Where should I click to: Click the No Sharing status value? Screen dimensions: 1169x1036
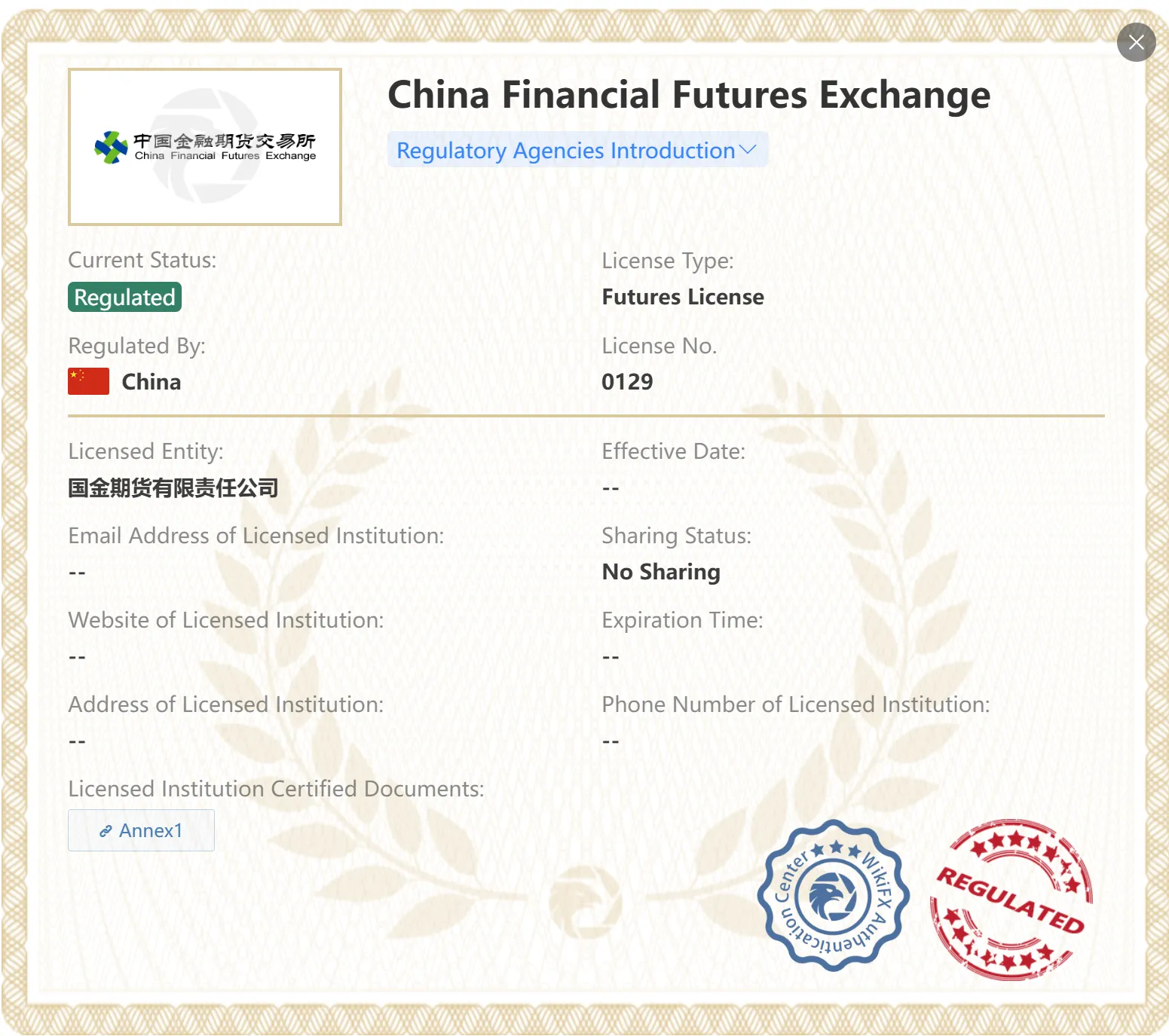661,572
